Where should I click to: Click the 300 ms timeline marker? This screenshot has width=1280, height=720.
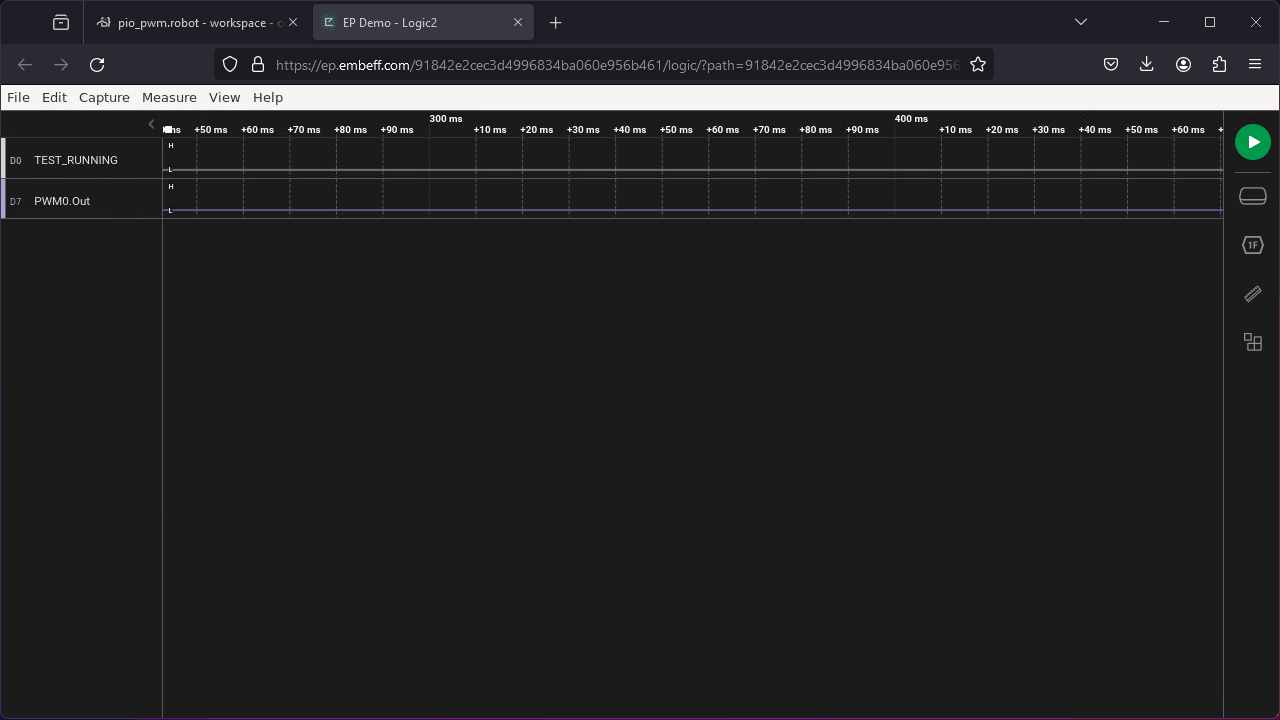click(x=446, y=119)
